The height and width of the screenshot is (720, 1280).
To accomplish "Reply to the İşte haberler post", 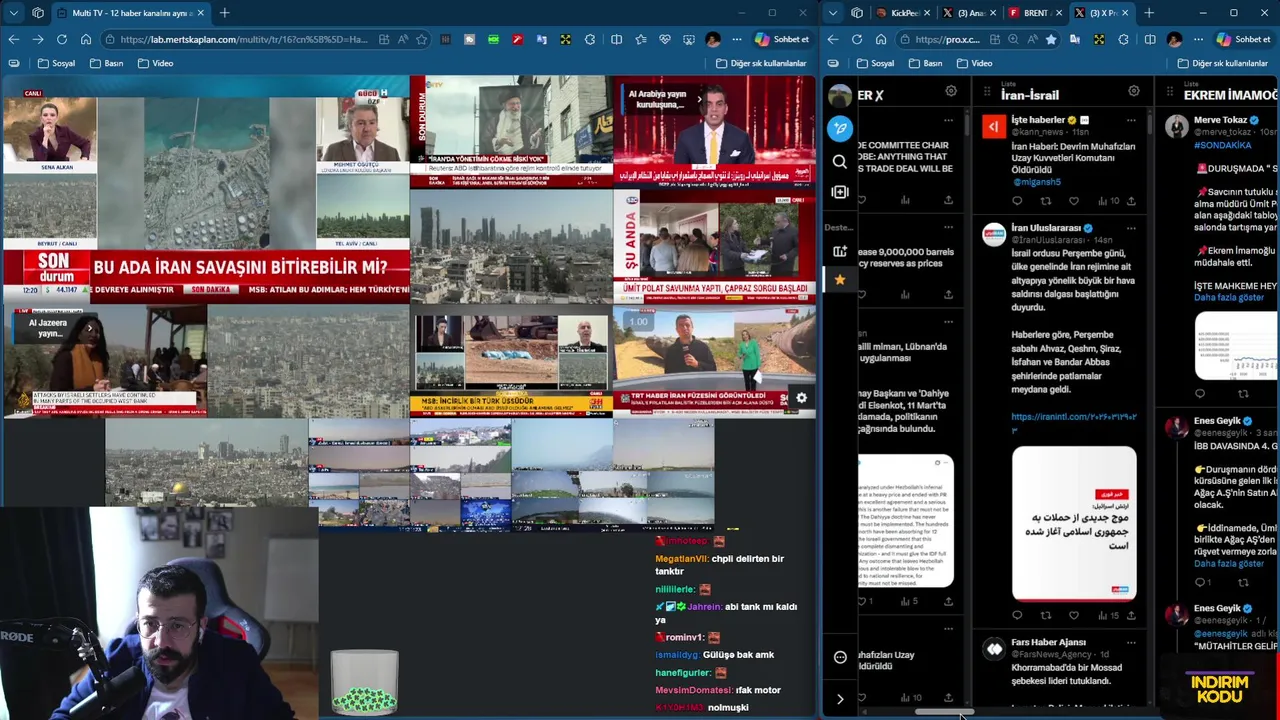I will 1017,201.
